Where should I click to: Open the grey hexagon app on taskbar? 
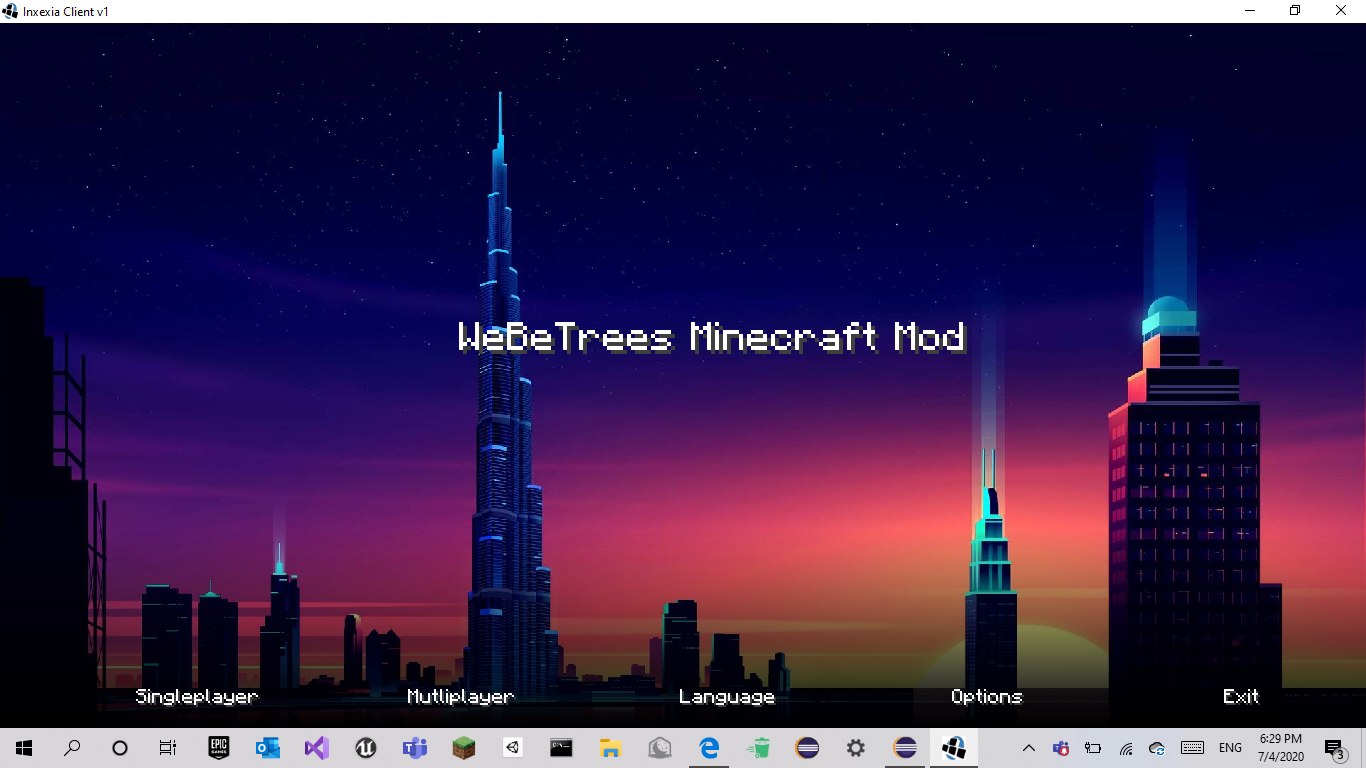point(660,748)
